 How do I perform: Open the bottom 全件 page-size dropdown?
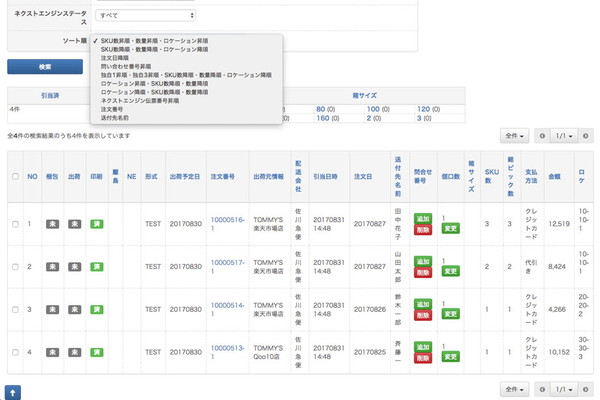click(514, 389)
